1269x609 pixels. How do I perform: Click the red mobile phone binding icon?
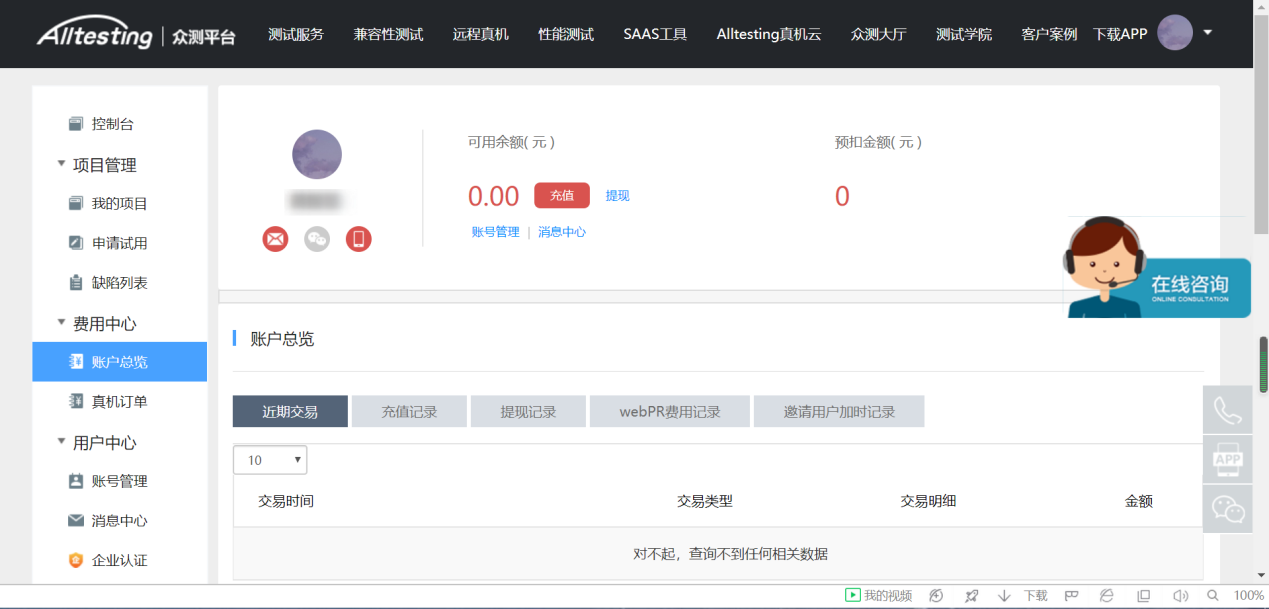pos(359,239)
